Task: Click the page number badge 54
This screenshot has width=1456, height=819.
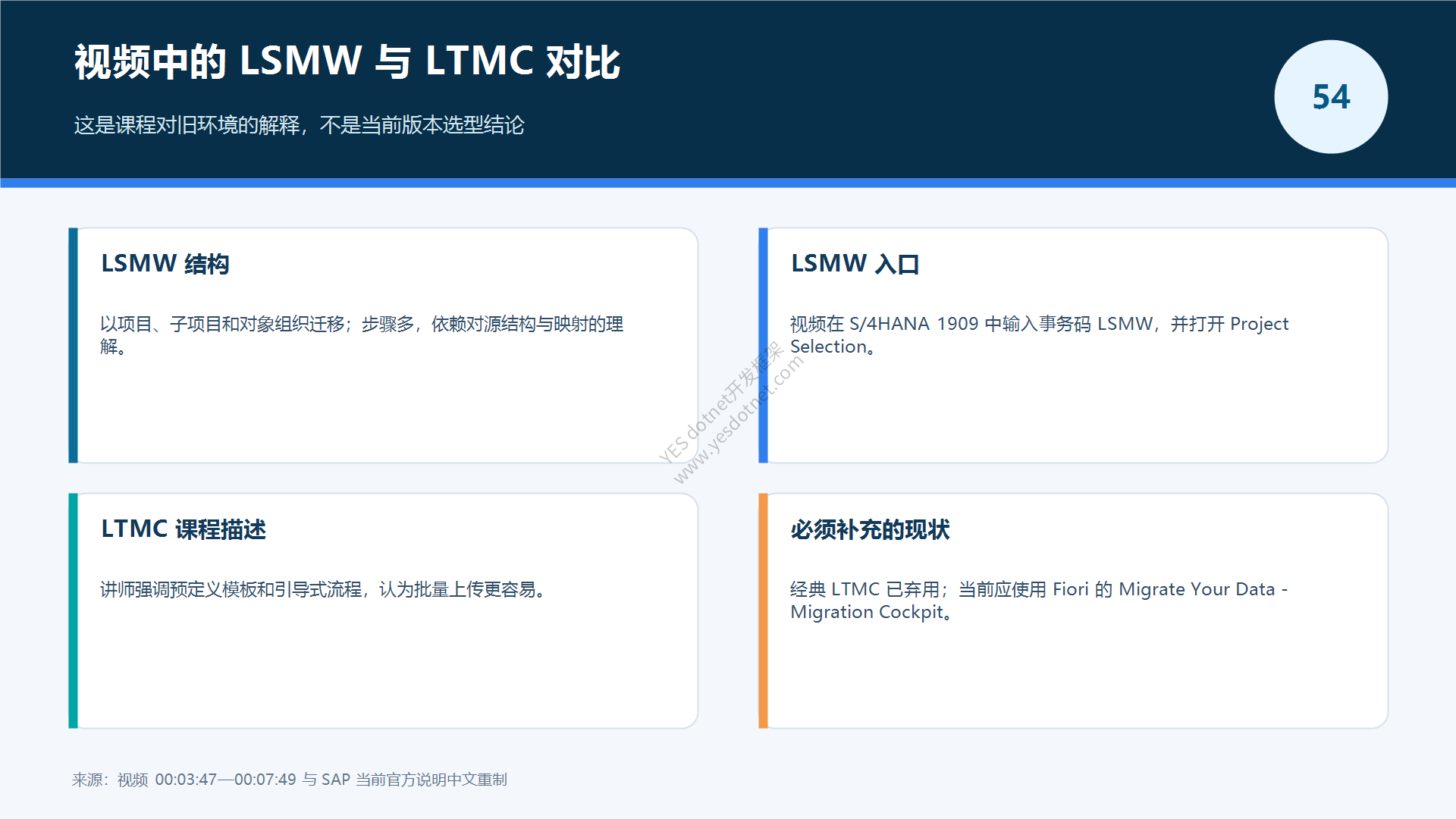Action: (1331, 97)
